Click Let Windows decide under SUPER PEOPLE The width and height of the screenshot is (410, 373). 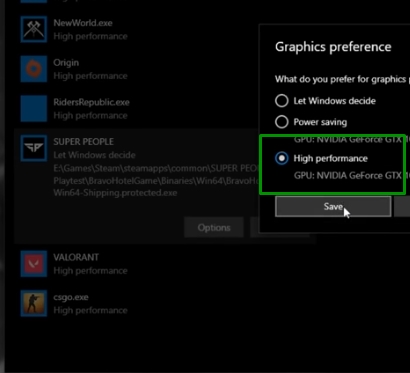pyautogui.click(x=94, y=155)
